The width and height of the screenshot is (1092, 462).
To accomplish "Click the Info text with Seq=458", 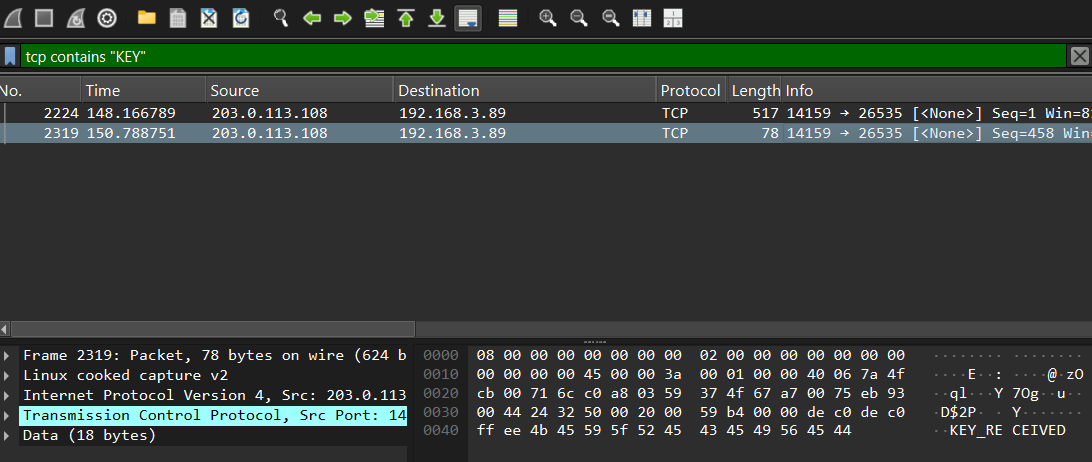I will pos(939,133).
